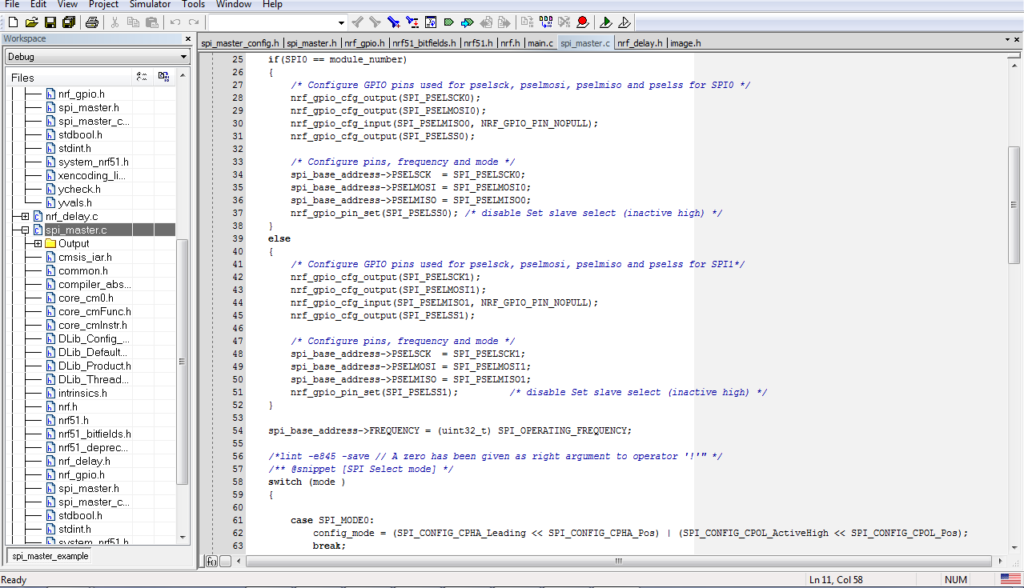Open the Debug configuration dropdown
The width and height of the screenshot is (1024, 588).
click(183, 57)
